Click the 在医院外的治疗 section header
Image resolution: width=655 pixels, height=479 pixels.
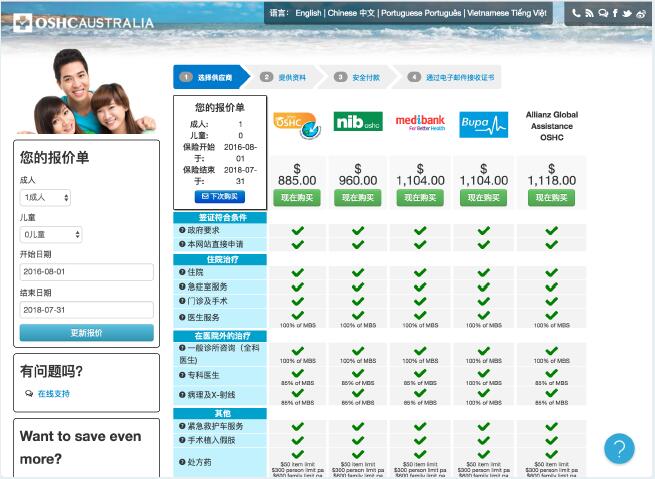pos(220,336)
